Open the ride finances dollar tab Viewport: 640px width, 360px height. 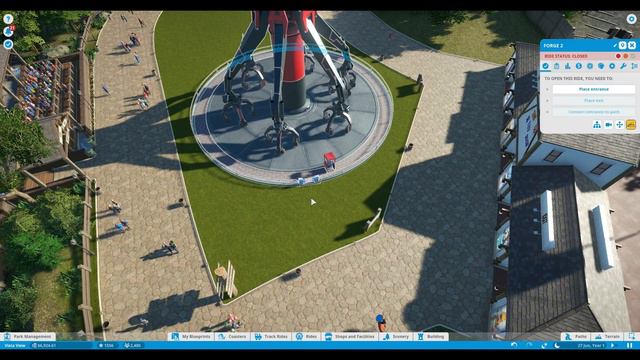(579, 66)
